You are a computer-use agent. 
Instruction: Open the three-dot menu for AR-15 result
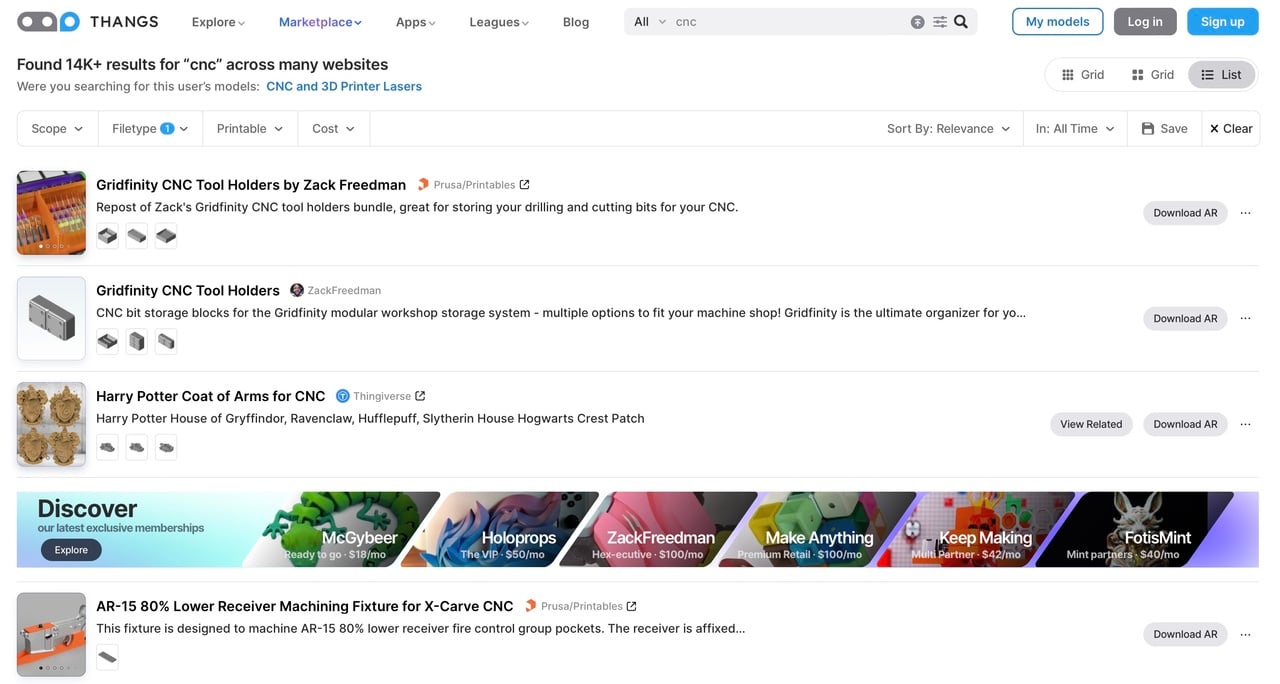click(x=1245, y=634)
